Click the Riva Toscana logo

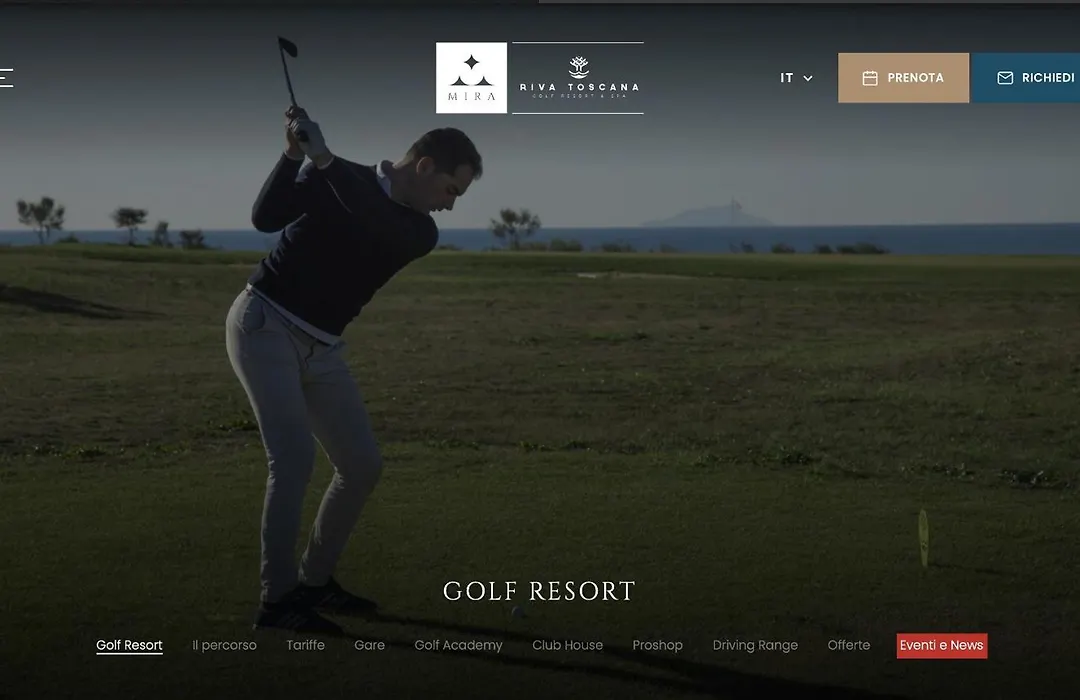(x=578, y=78)
